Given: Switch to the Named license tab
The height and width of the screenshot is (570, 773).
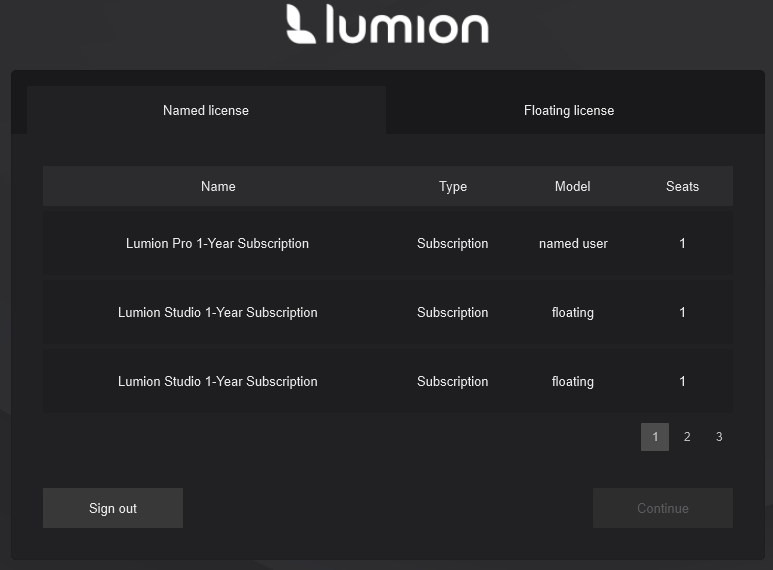Looking at the screenshot, I should click(206, 110).
